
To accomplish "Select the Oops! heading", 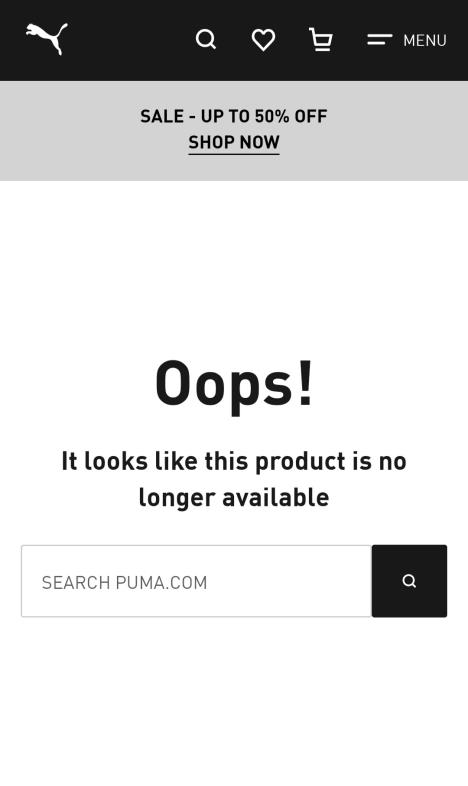I will coord(234,384).
